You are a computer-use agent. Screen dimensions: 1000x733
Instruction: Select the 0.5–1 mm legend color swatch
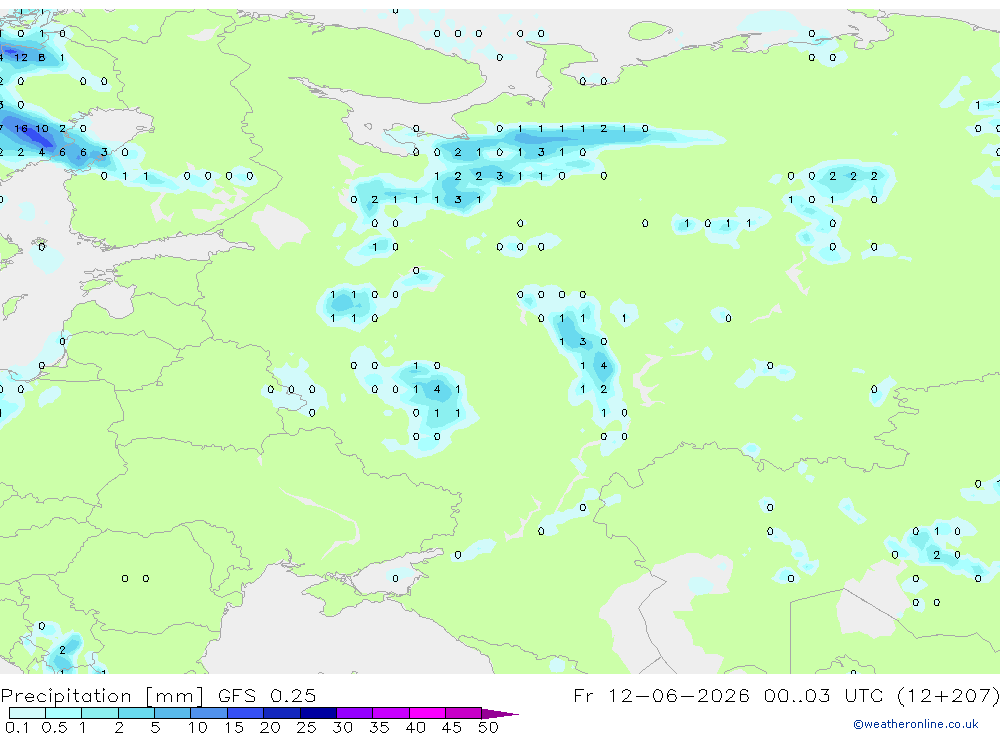pyautogui.click(x=64, y=713)
